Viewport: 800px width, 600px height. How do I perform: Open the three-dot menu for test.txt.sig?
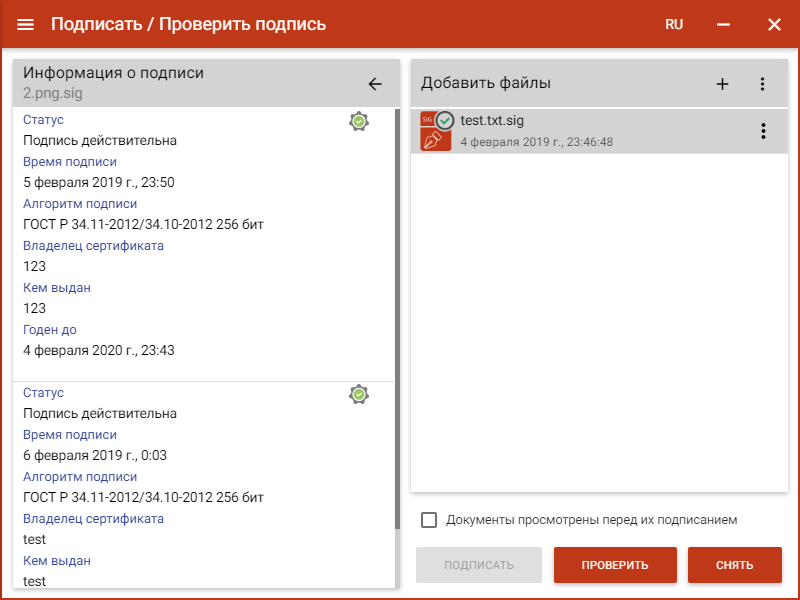tap(763, 131)
